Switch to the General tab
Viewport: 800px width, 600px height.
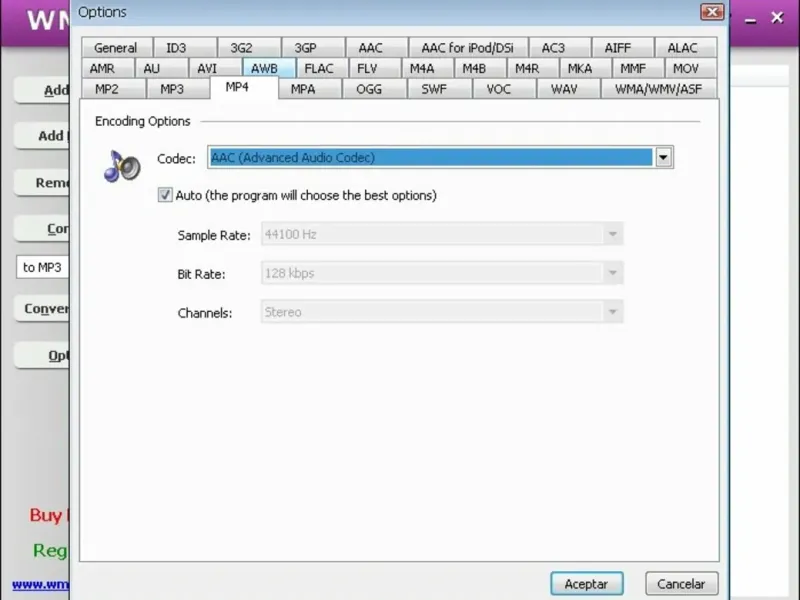116,48
